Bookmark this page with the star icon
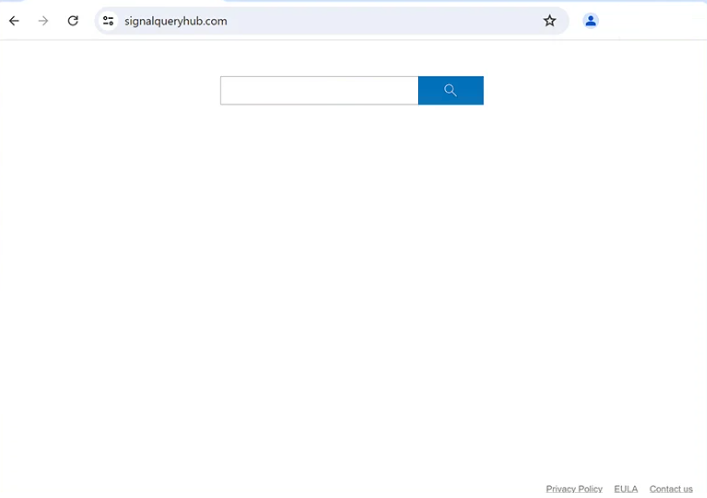707x498 pixels. click(x=549, y=21)
